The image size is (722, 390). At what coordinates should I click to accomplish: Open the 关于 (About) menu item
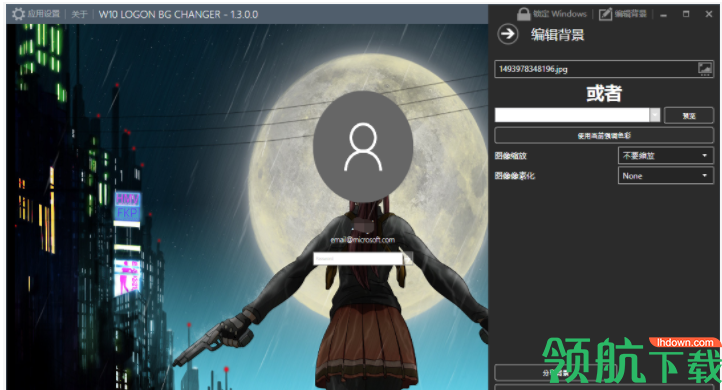(x=79, y=14)
